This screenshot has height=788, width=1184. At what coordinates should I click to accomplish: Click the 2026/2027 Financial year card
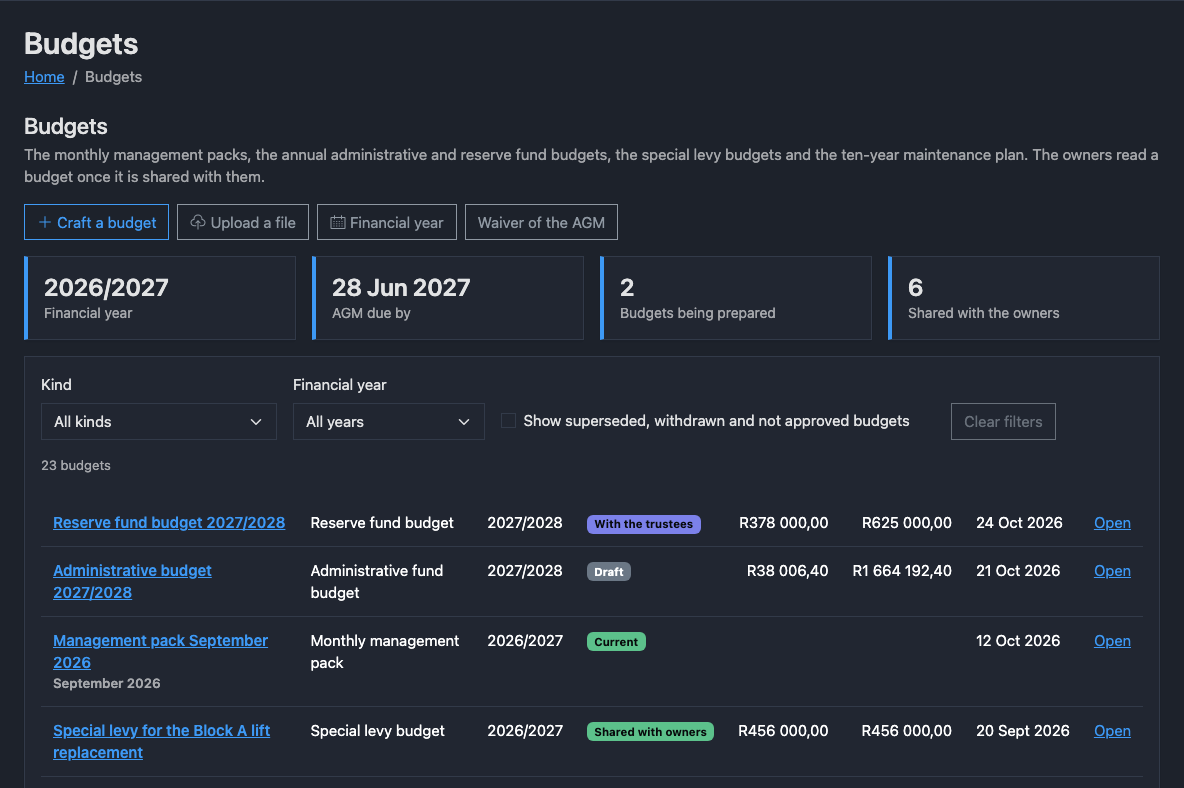(159, 297)
